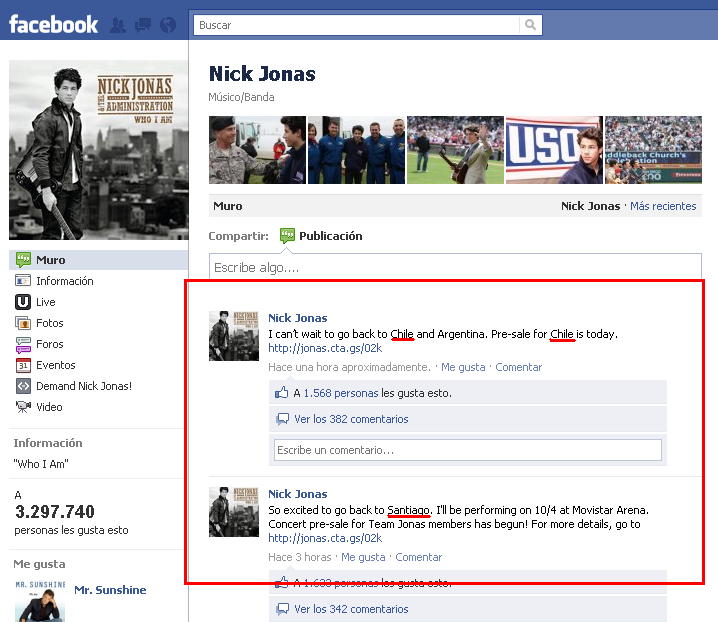
Task: Open photo of soldier handshake
Action: 257,150
